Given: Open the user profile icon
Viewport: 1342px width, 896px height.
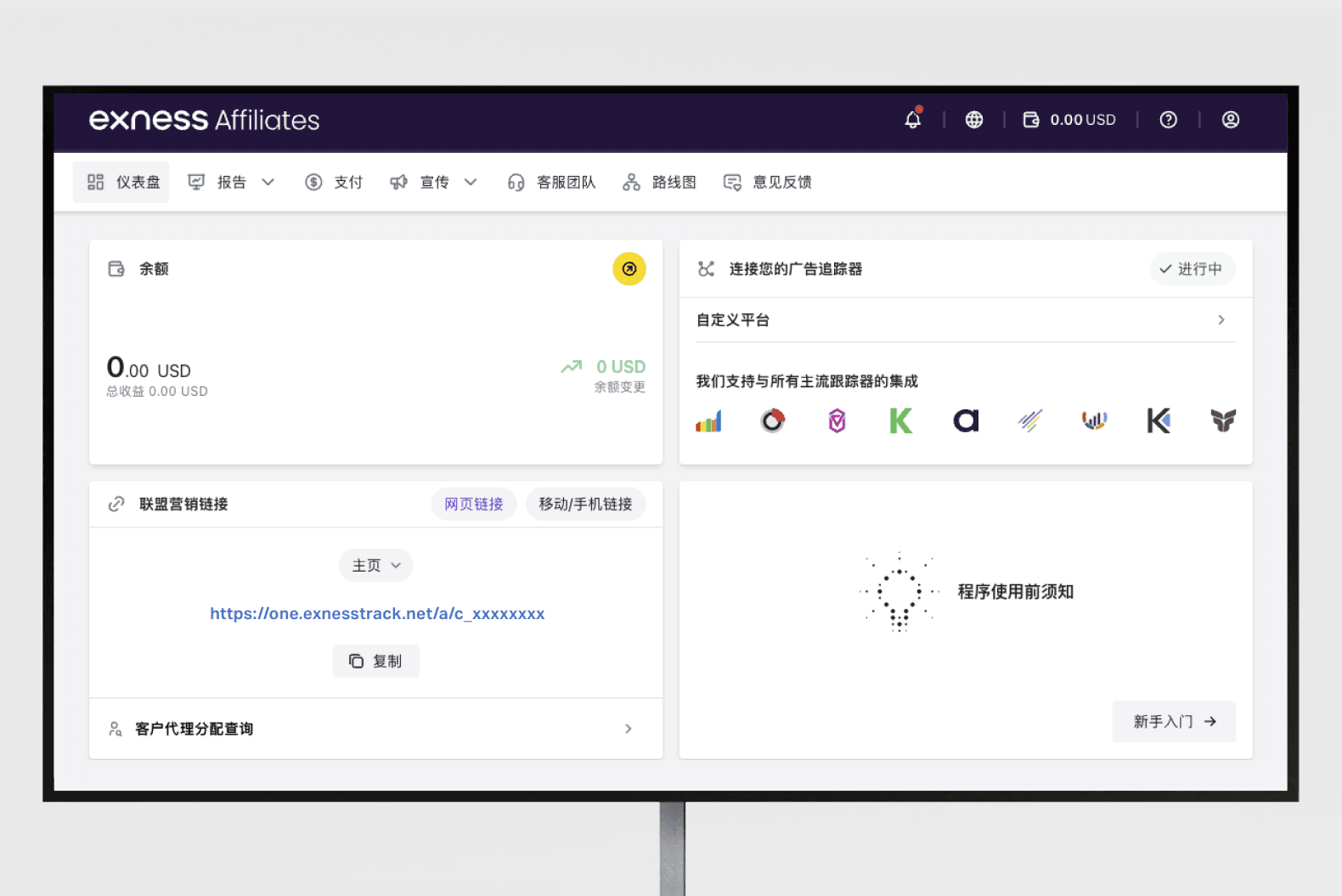Looking at the screenshot, I should [x=1230, y=120].
